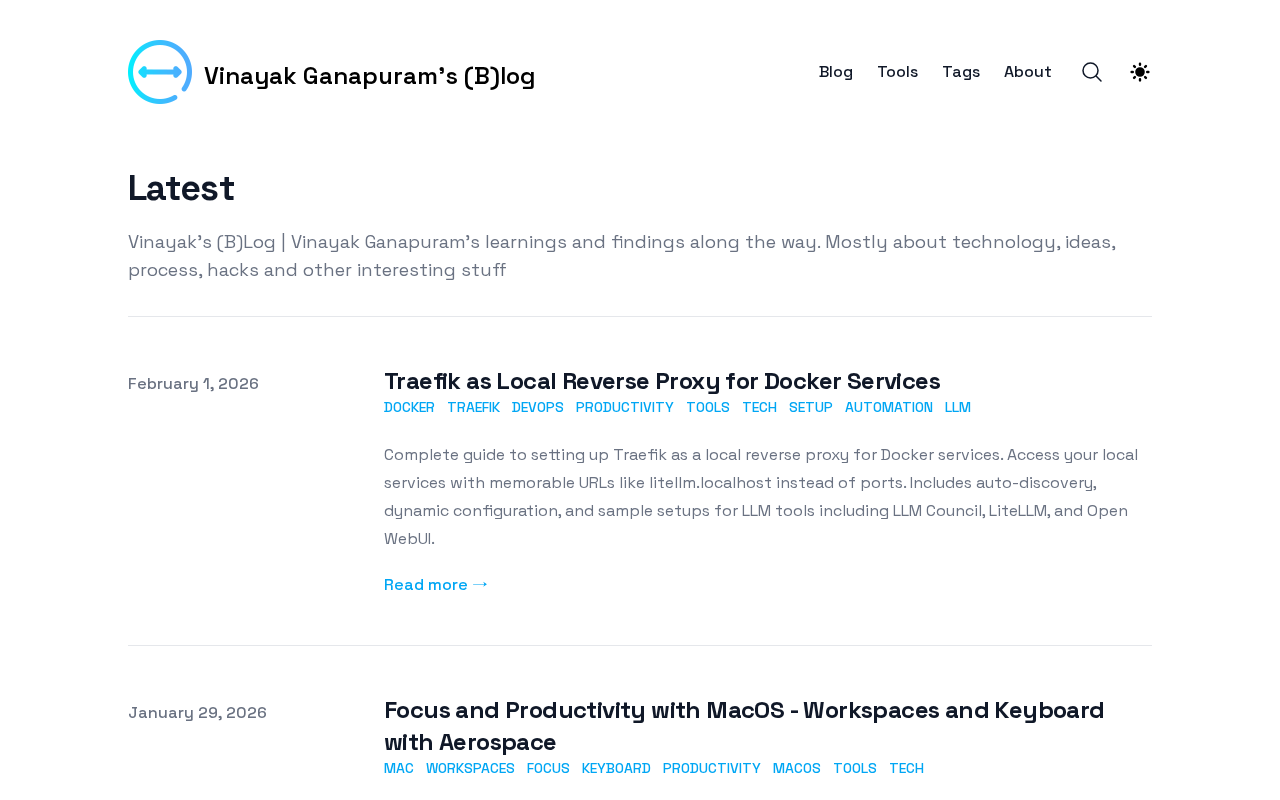Click the site title Vinayak Ganapuram's (B)log
1280x800 pixels.
[369, 76]
